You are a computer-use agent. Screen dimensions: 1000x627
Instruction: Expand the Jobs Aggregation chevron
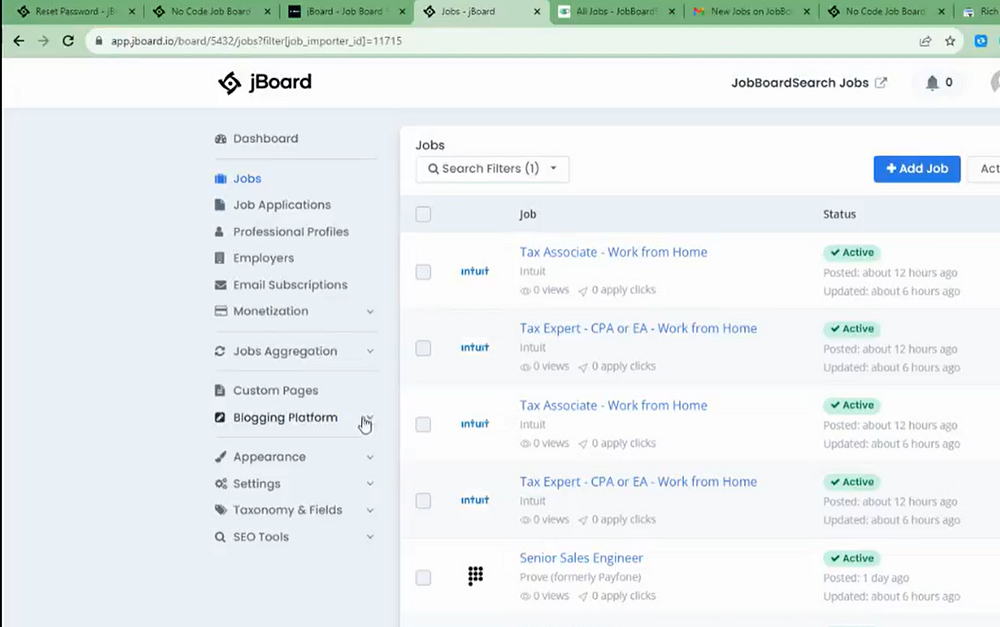pyautogui.click(x=370, y=351)
